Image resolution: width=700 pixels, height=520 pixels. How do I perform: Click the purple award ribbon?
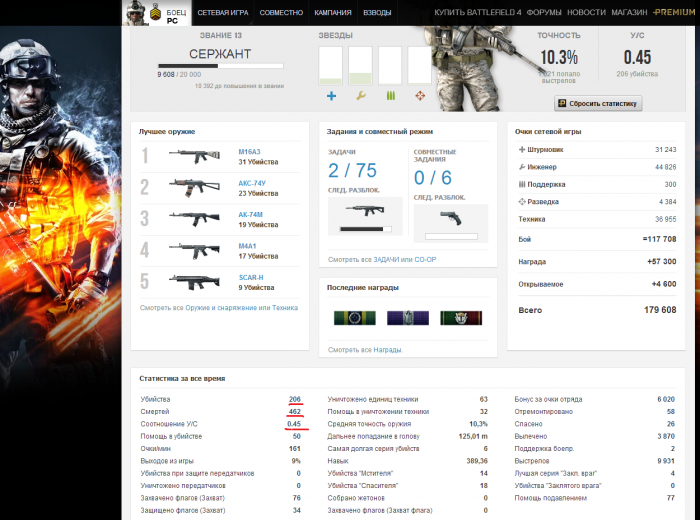click(408, 318)
